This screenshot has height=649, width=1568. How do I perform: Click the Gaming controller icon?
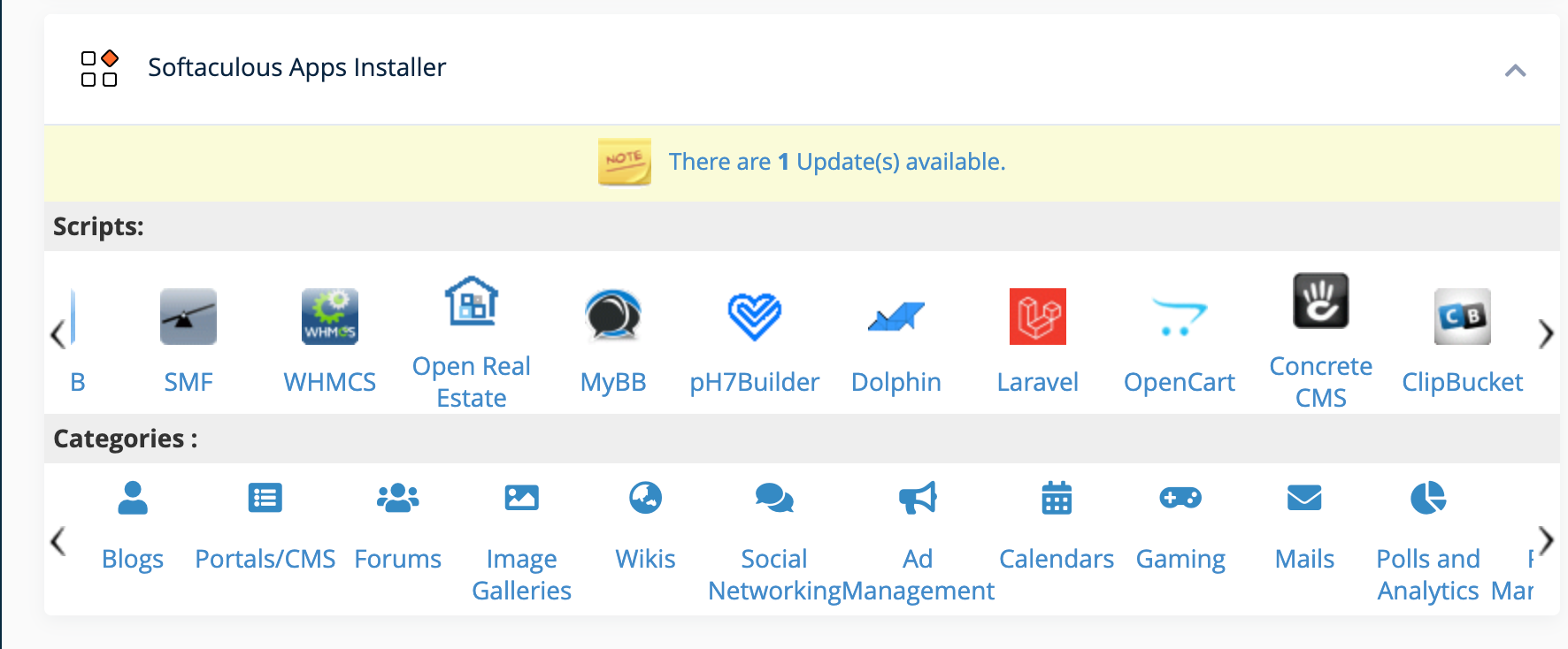coord(1180,500)
